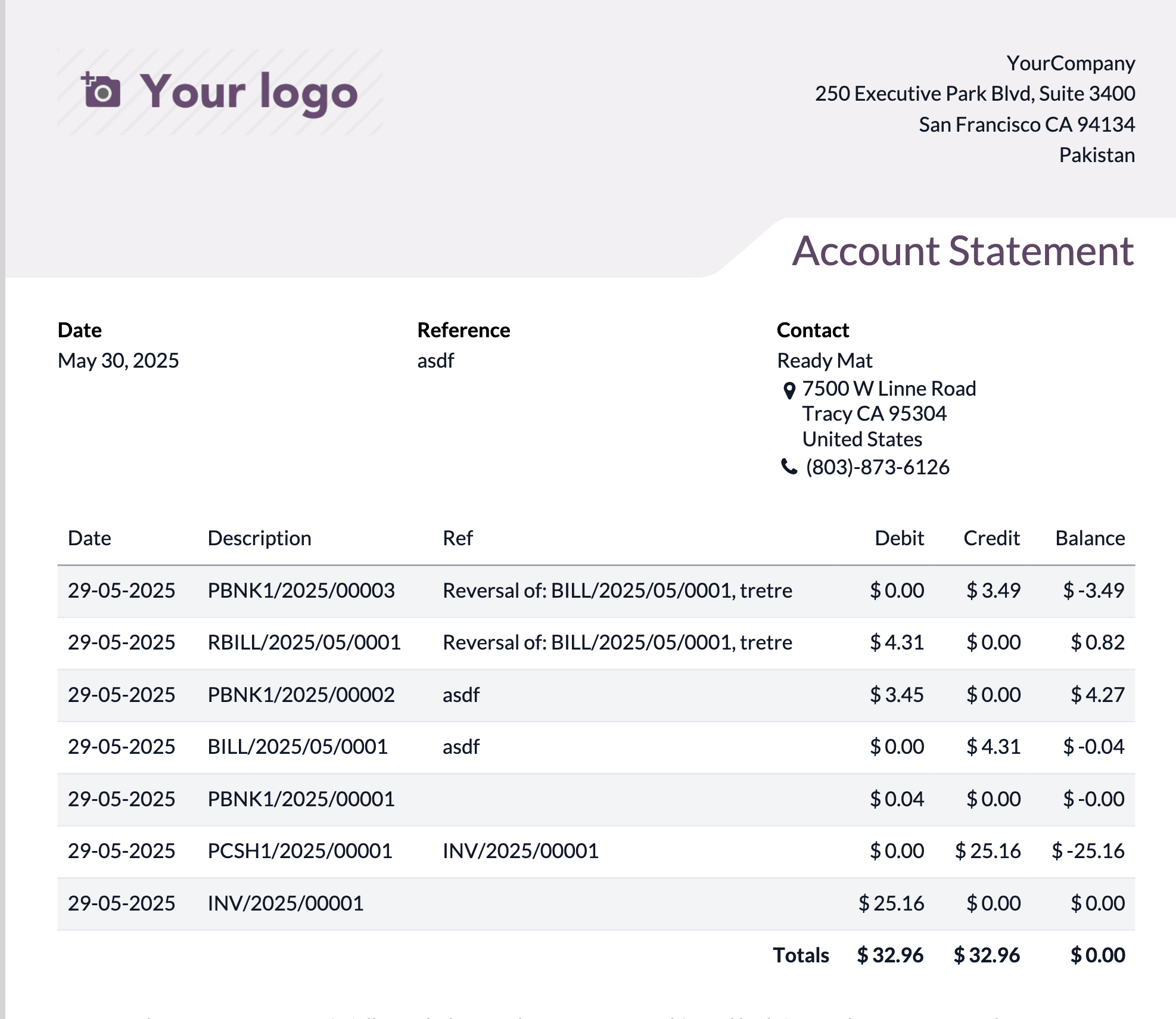
Task: Click the RBILL/2025/05/0001 entry
Action: click(x=304, y=642)
